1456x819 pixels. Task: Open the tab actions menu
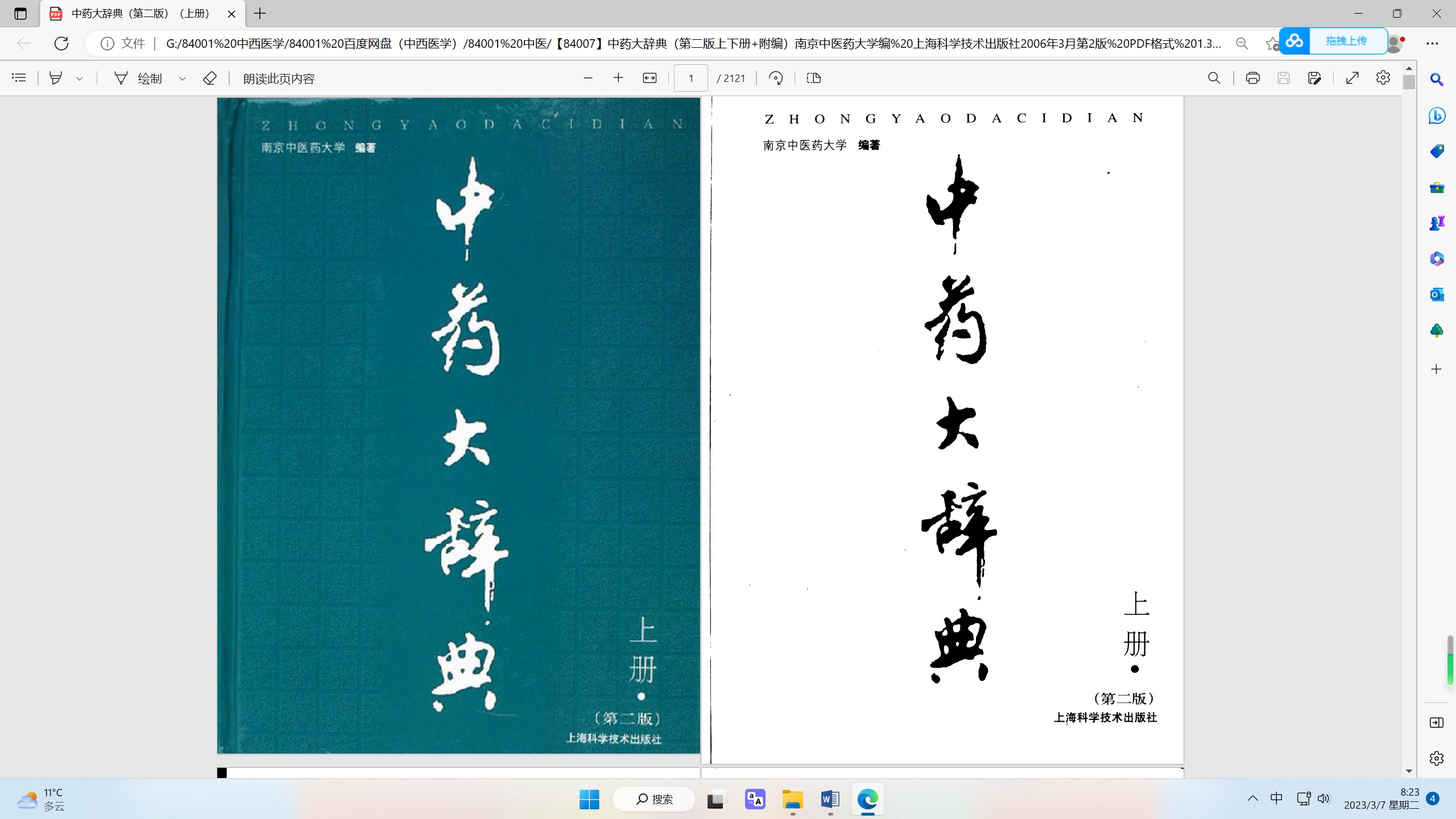tap(20, 14)
